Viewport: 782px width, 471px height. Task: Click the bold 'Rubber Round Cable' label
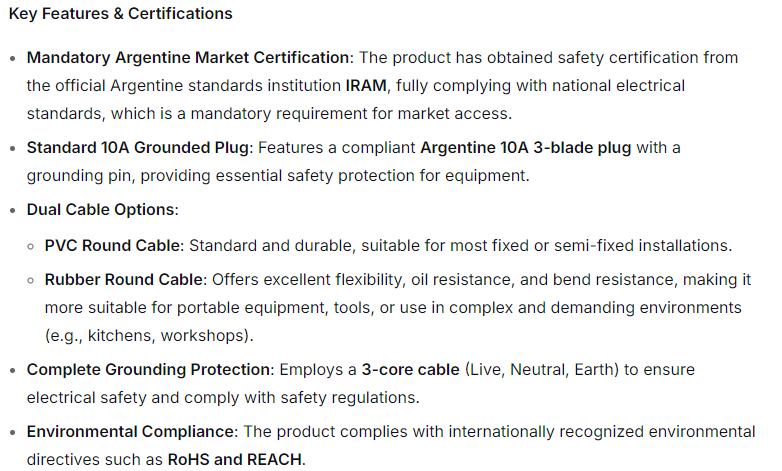click(123, 279)
